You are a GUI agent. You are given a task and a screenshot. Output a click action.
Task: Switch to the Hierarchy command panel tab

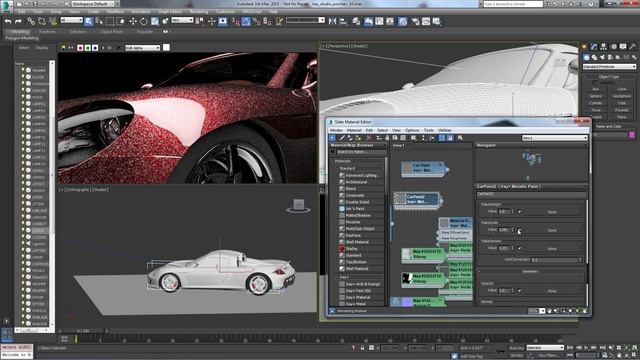pos(604,47)
